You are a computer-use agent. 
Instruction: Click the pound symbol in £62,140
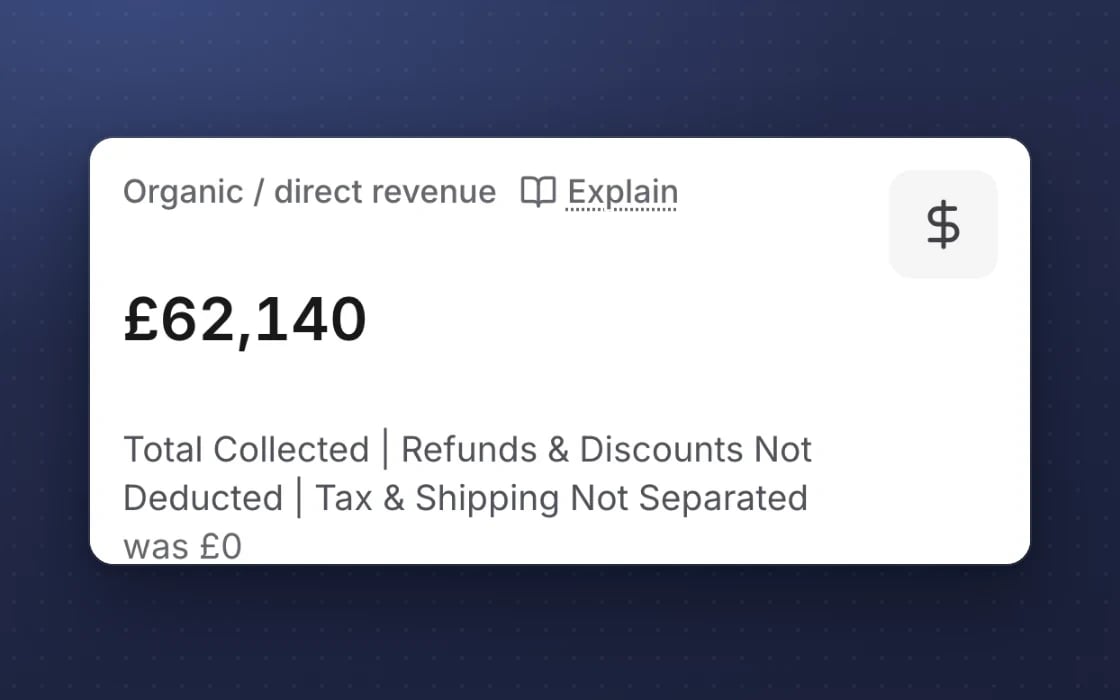140,320
